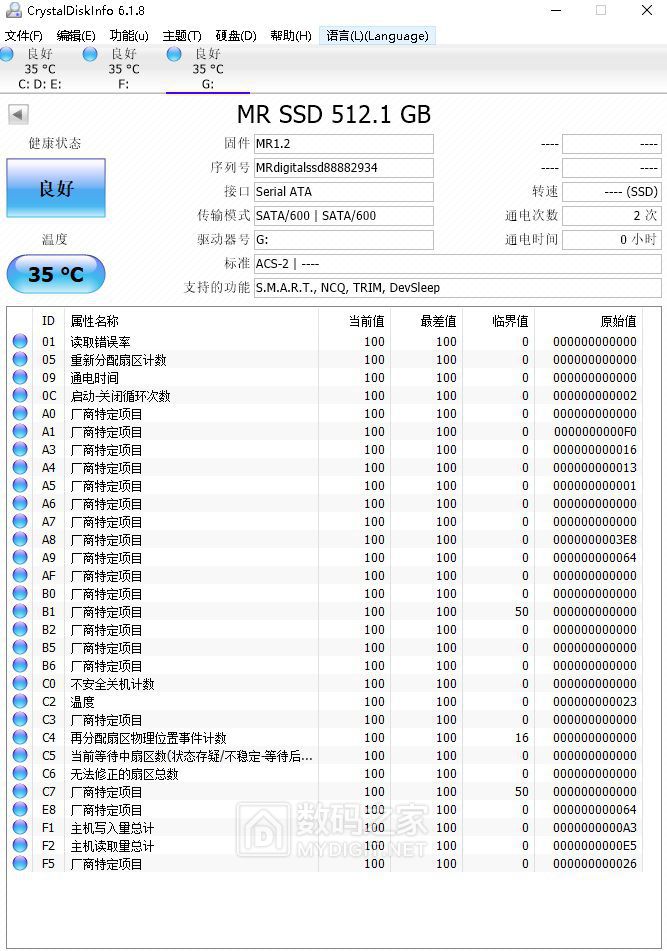Select the F: drive status icon
The width and height of the screenshot is (667, 951).
click(90, 54)
